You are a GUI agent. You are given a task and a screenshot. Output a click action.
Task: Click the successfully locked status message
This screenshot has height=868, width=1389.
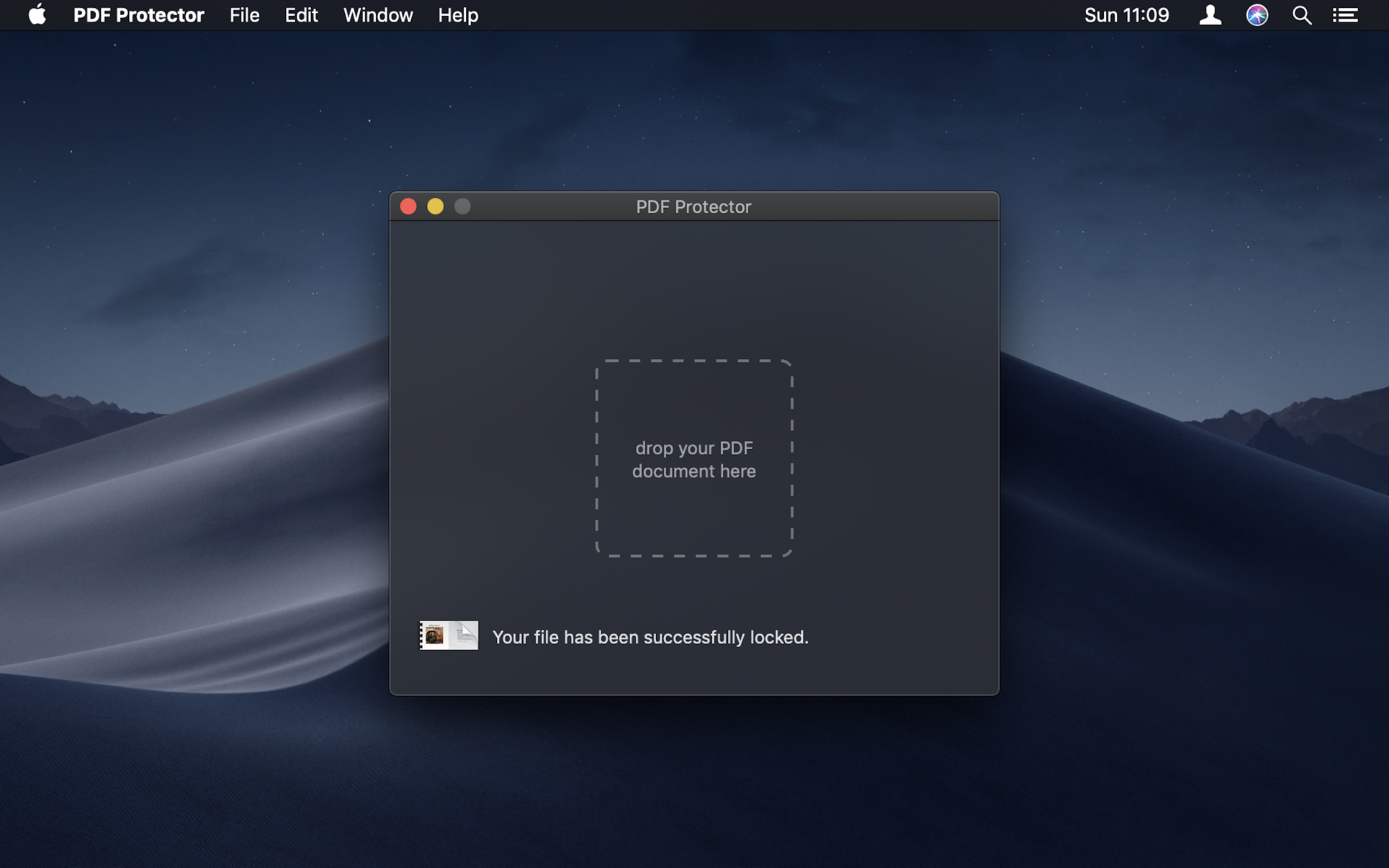click(x=650, y=637)
